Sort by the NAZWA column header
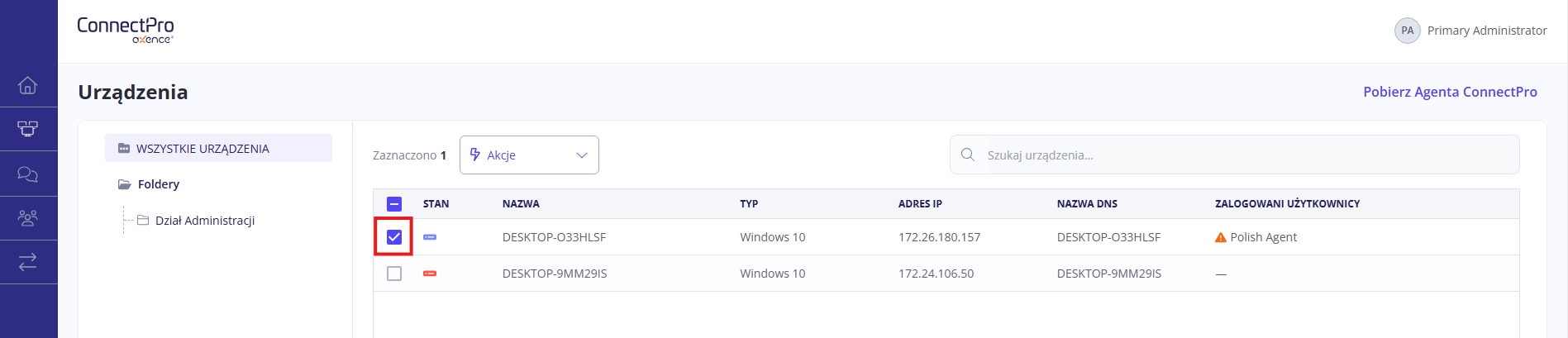 (x=521, y=204)
